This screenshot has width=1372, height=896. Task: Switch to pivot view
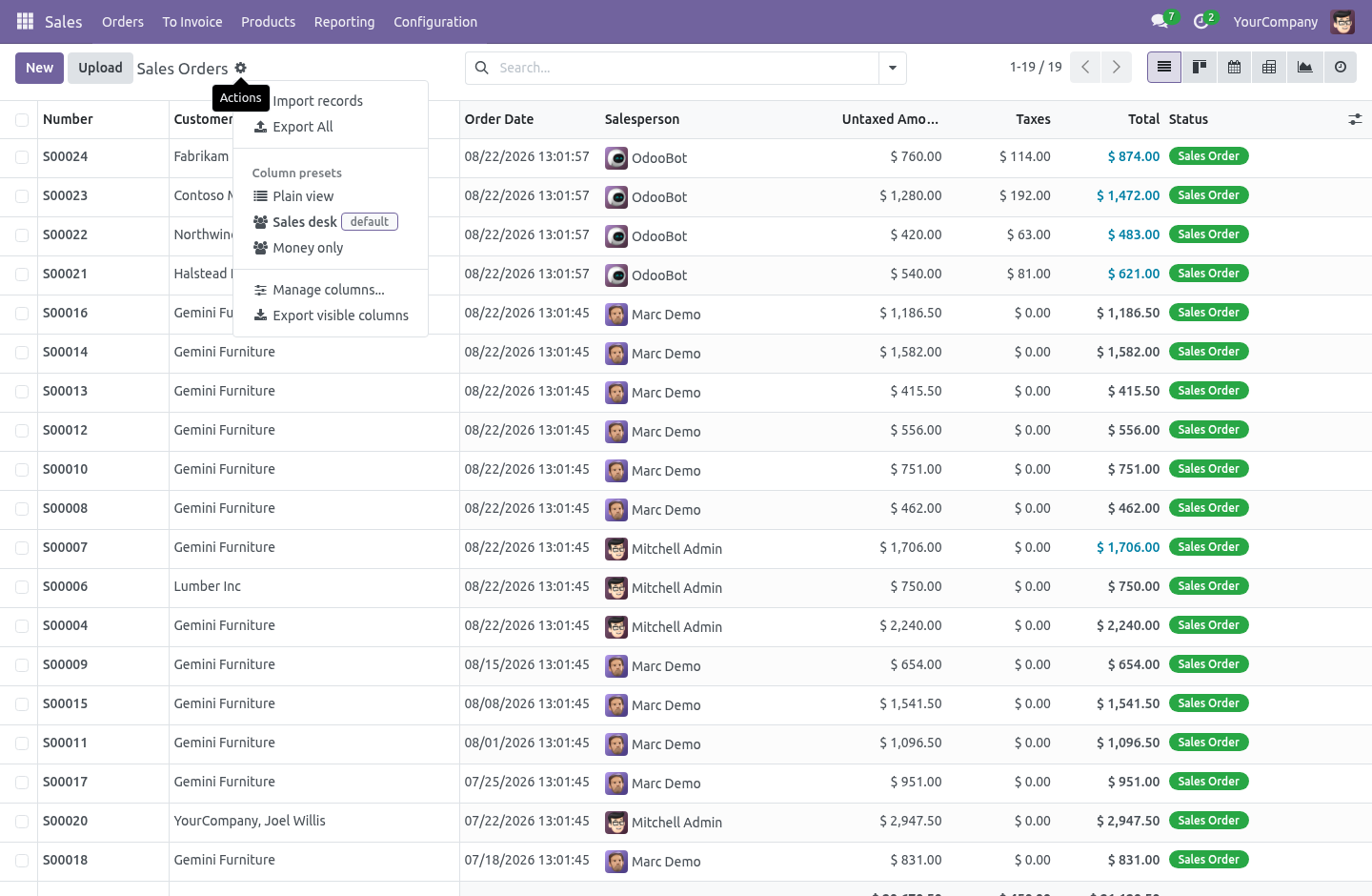tap(1269, 68)
